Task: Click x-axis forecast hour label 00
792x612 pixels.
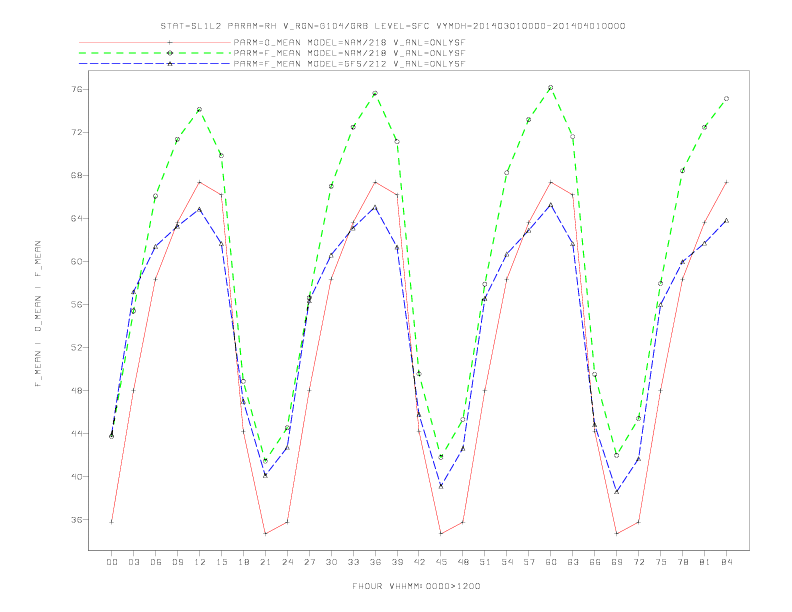Action: (112, 562)
